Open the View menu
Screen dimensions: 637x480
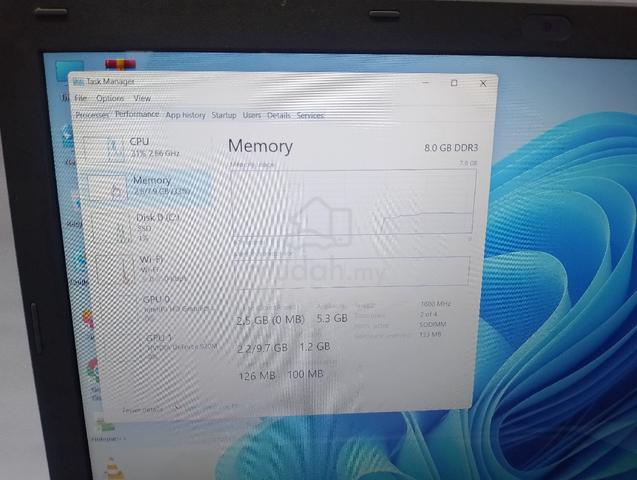[142, 98]
